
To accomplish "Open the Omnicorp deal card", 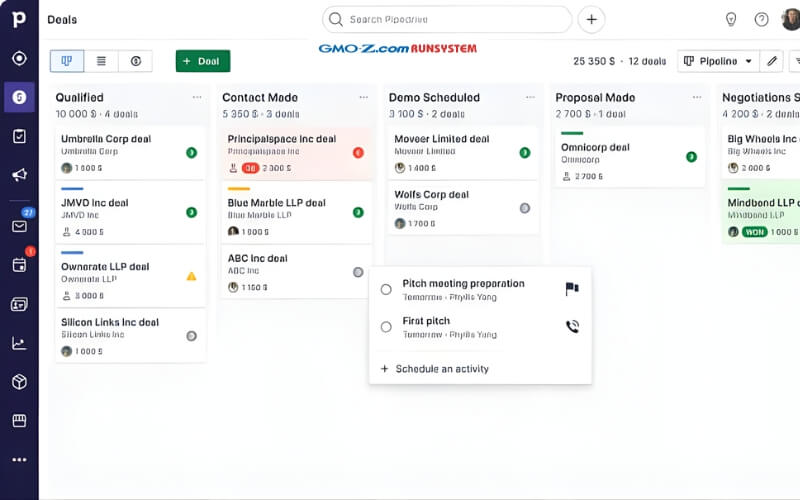I will 630,157.
